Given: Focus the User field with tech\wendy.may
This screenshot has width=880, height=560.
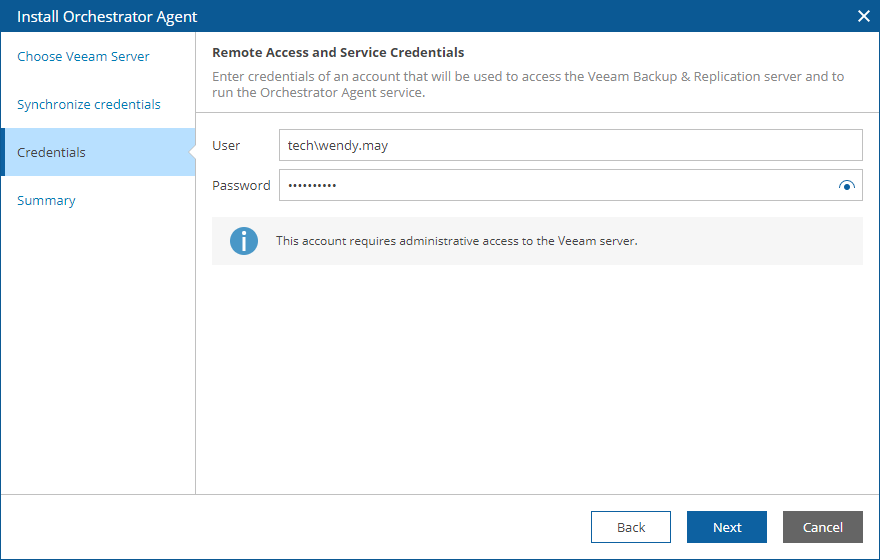Looking at the screenshot, I should (x=570, y=145).
